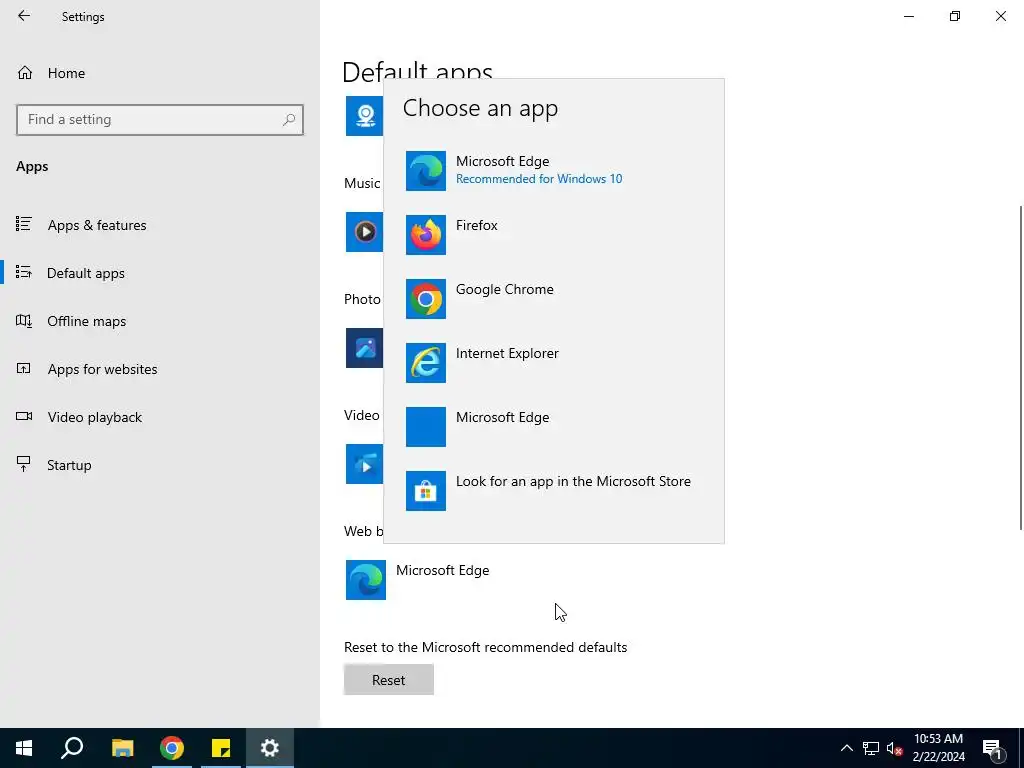Click search magnifier in Find a setting
This screenshot has width=1024, height=768.
pyautogui.click(x=289, y=120)
